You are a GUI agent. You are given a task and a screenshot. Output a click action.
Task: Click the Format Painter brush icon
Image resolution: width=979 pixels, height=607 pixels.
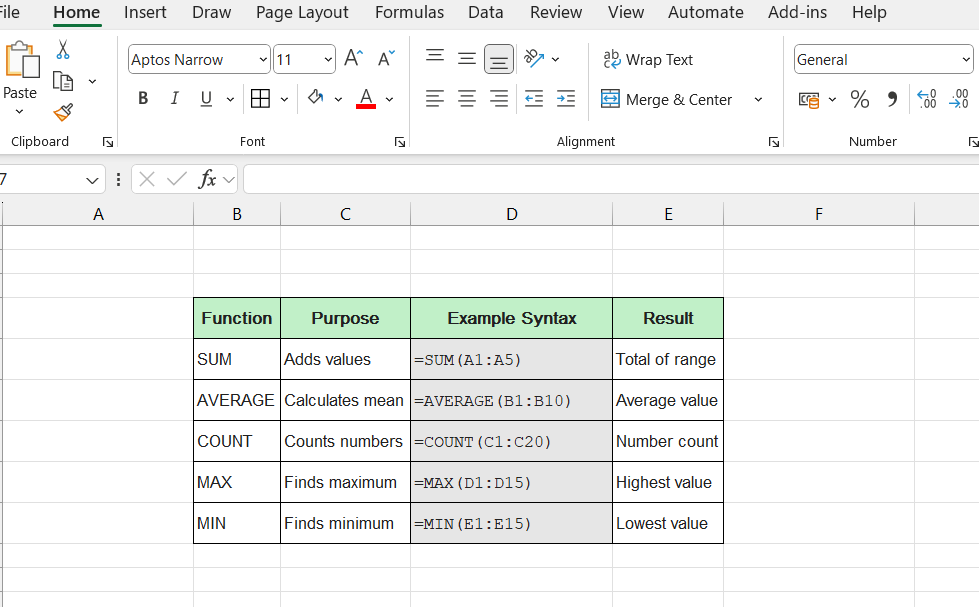[x=63, y=112]
